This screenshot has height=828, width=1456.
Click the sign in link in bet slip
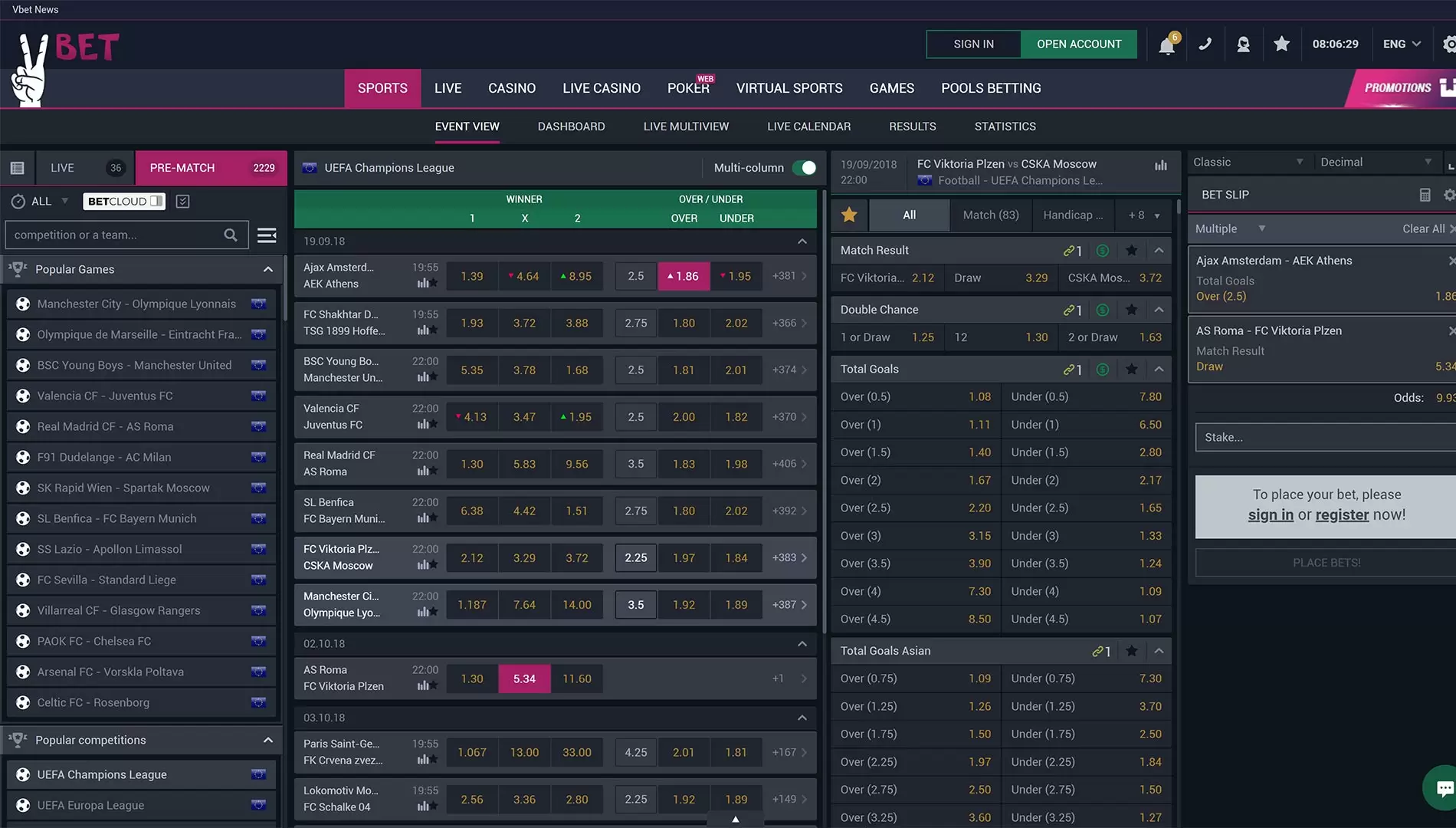click(1271, 514)
